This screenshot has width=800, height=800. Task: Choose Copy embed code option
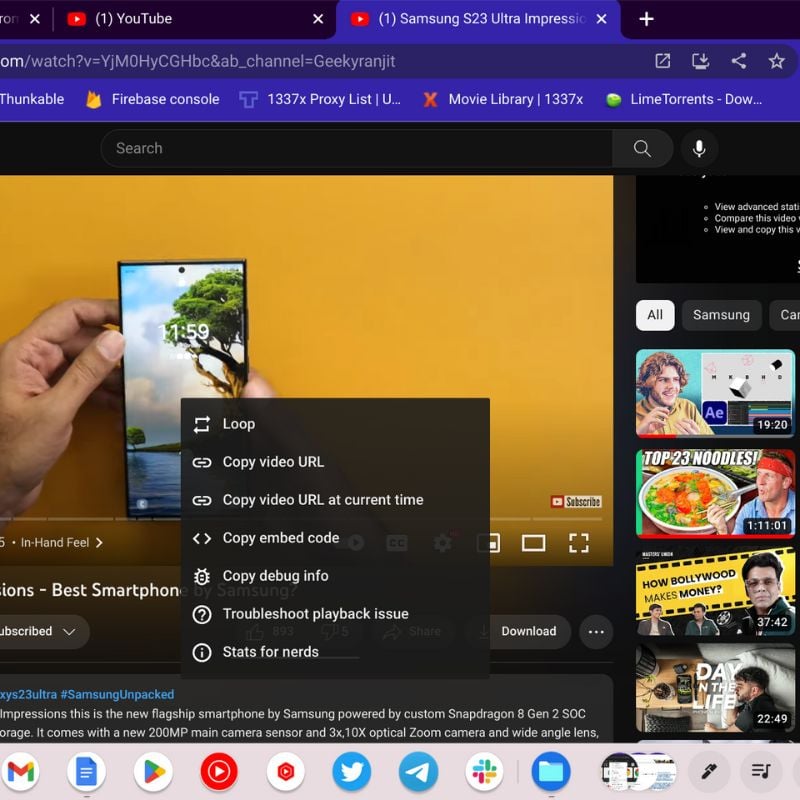pyautogui.click(x=335, y=538)
